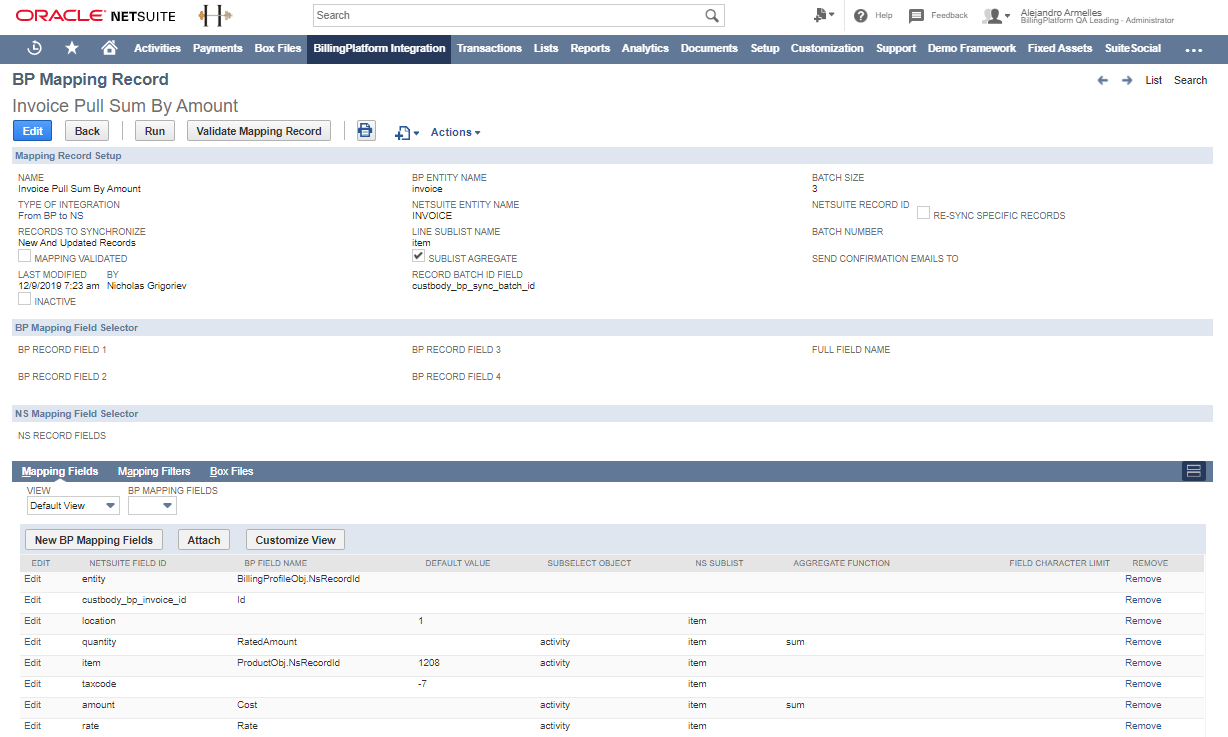Image resolution: width=1228 pixels, height=737 pixels.
Task: Switch to the Box Files subtab
Action: coord(232,471)
